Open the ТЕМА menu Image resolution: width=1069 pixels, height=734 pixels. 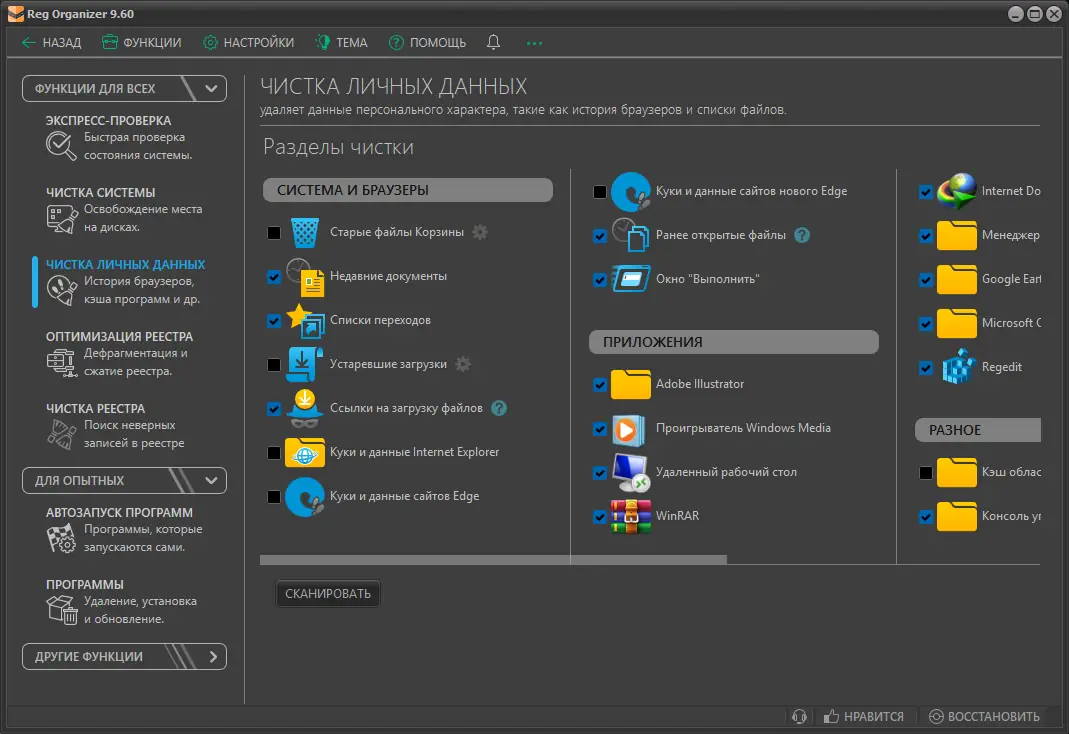tap(343, 42)
